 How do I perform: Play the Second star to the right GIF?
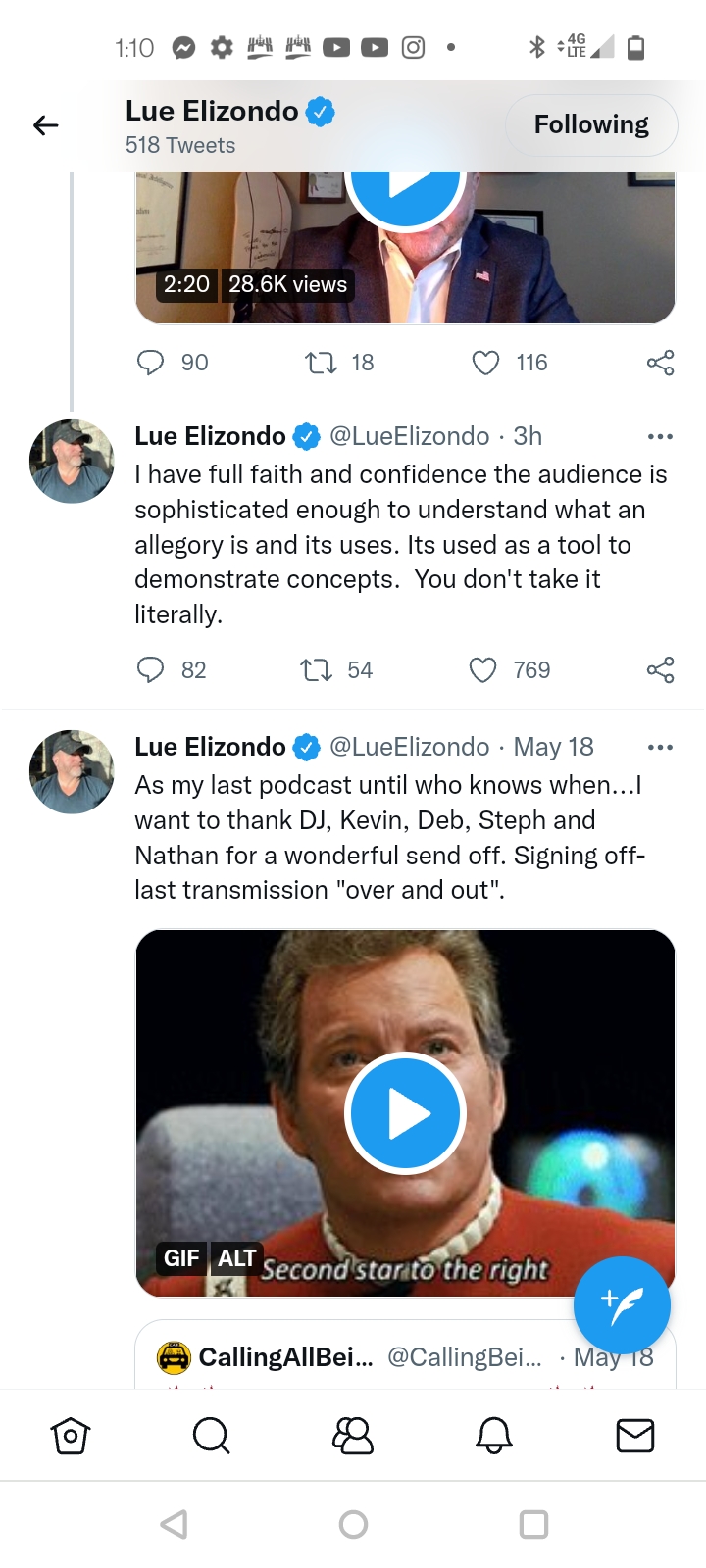click(405, 1114)
